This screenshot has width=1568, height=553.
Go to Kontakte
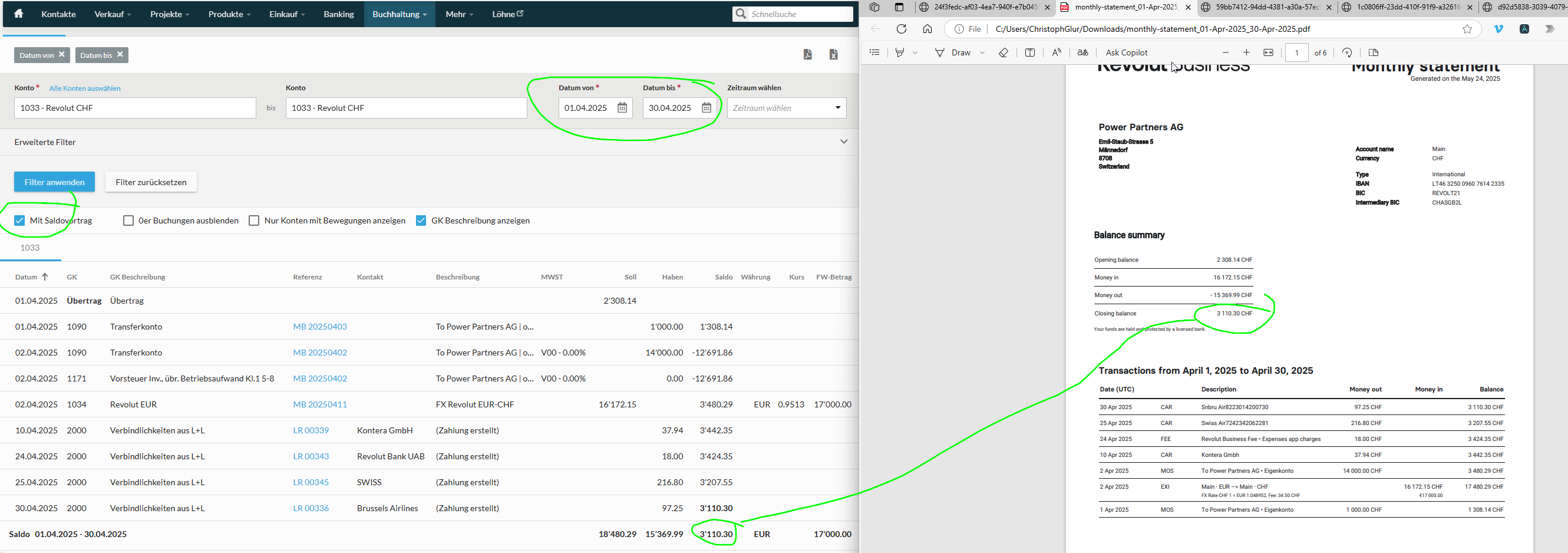click(x=58, y=14)
